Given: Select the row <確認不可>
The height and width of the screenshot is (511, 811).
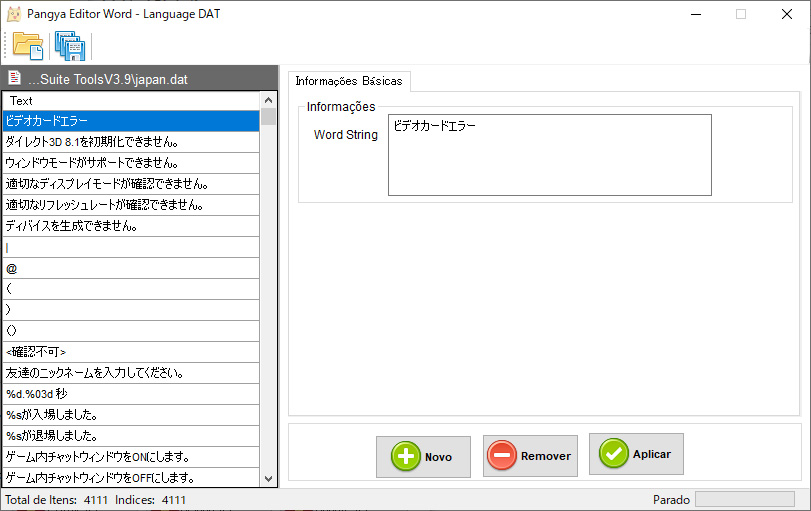Looking at the screenshot, I should (x=131, y=352).
